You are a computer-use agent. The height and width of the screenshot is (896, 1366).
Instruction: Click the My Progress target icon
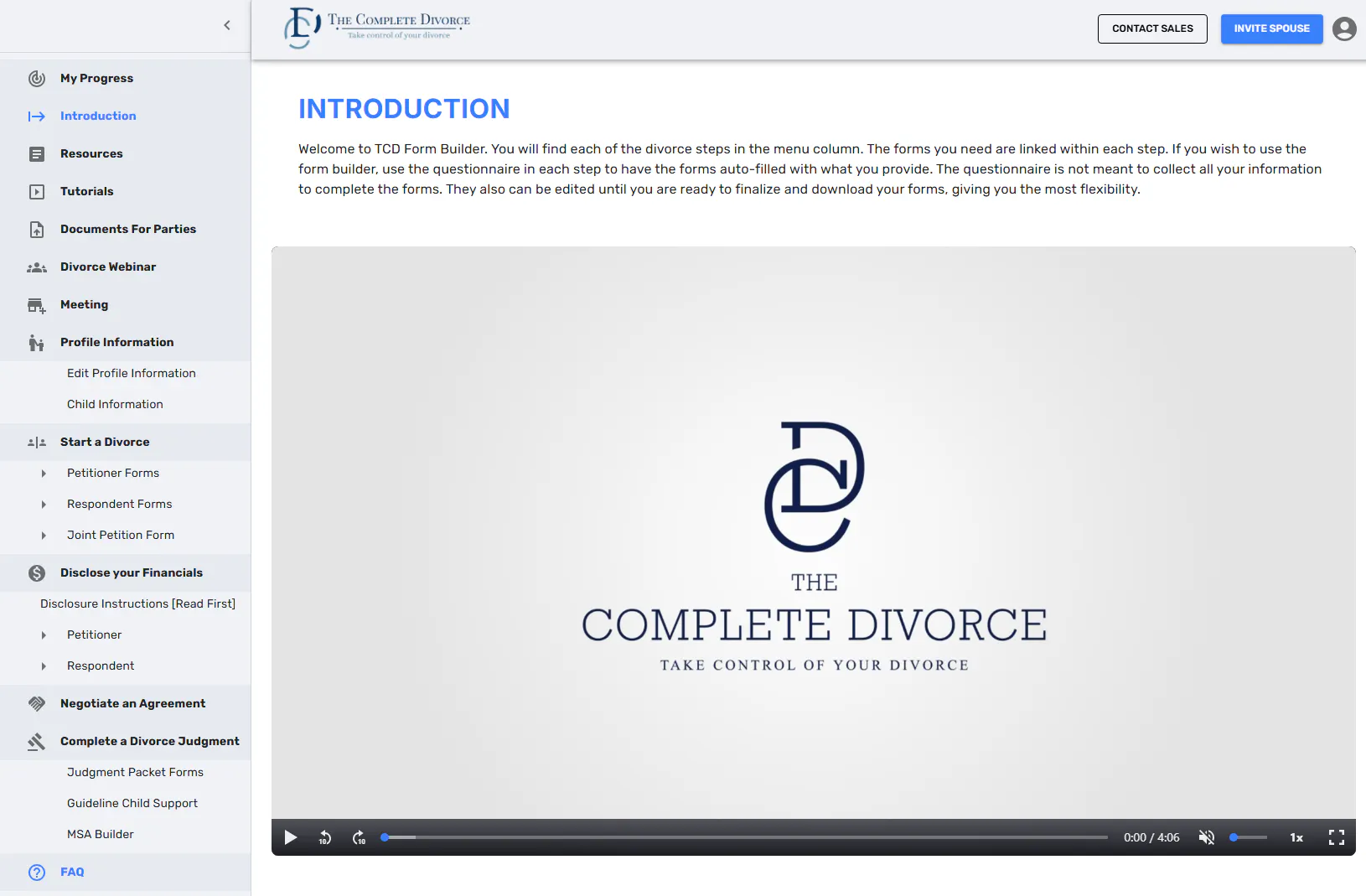(x=37, y=79)
